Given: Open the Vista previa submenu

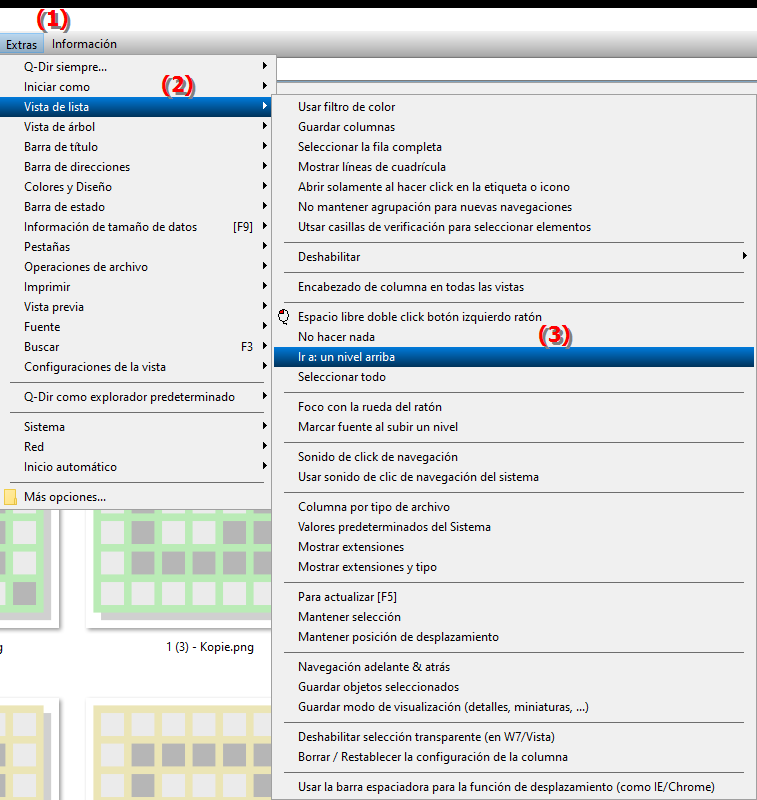Looking at the screenshot, I should (137, 307).
